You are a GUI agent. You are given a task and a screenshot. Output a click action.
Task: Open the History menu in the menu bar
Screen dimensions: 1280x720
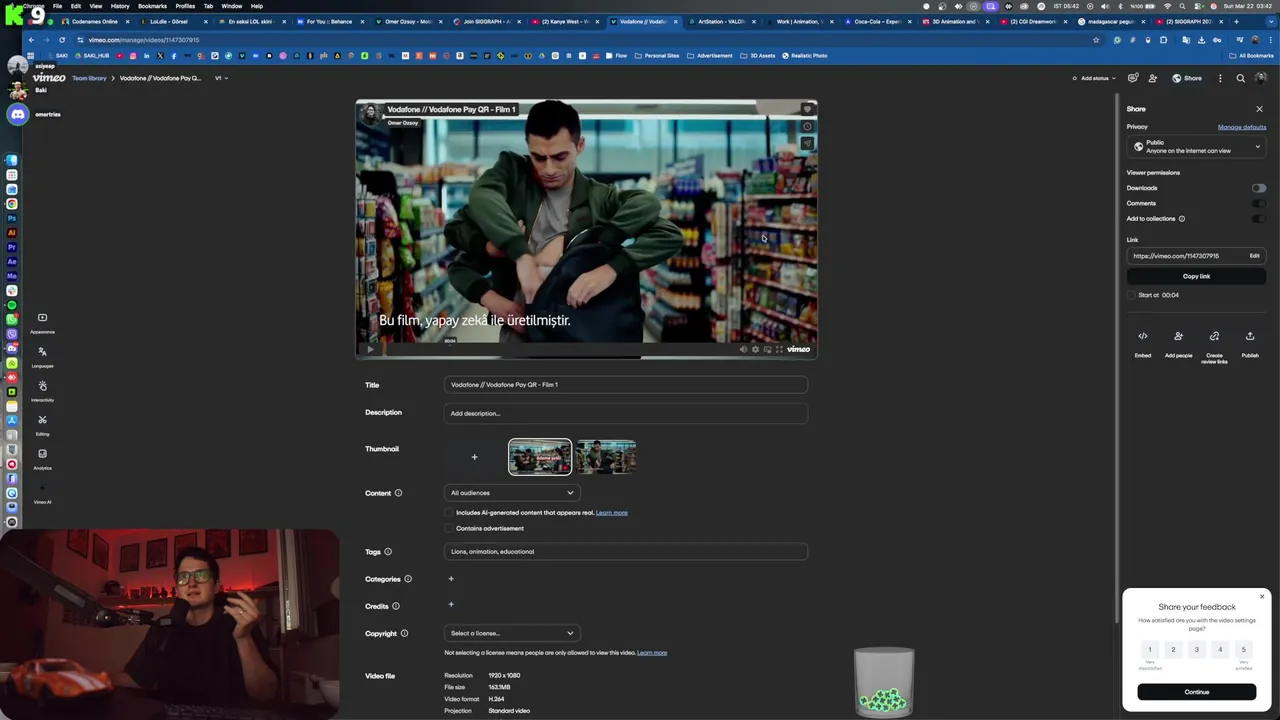point(120,6)
